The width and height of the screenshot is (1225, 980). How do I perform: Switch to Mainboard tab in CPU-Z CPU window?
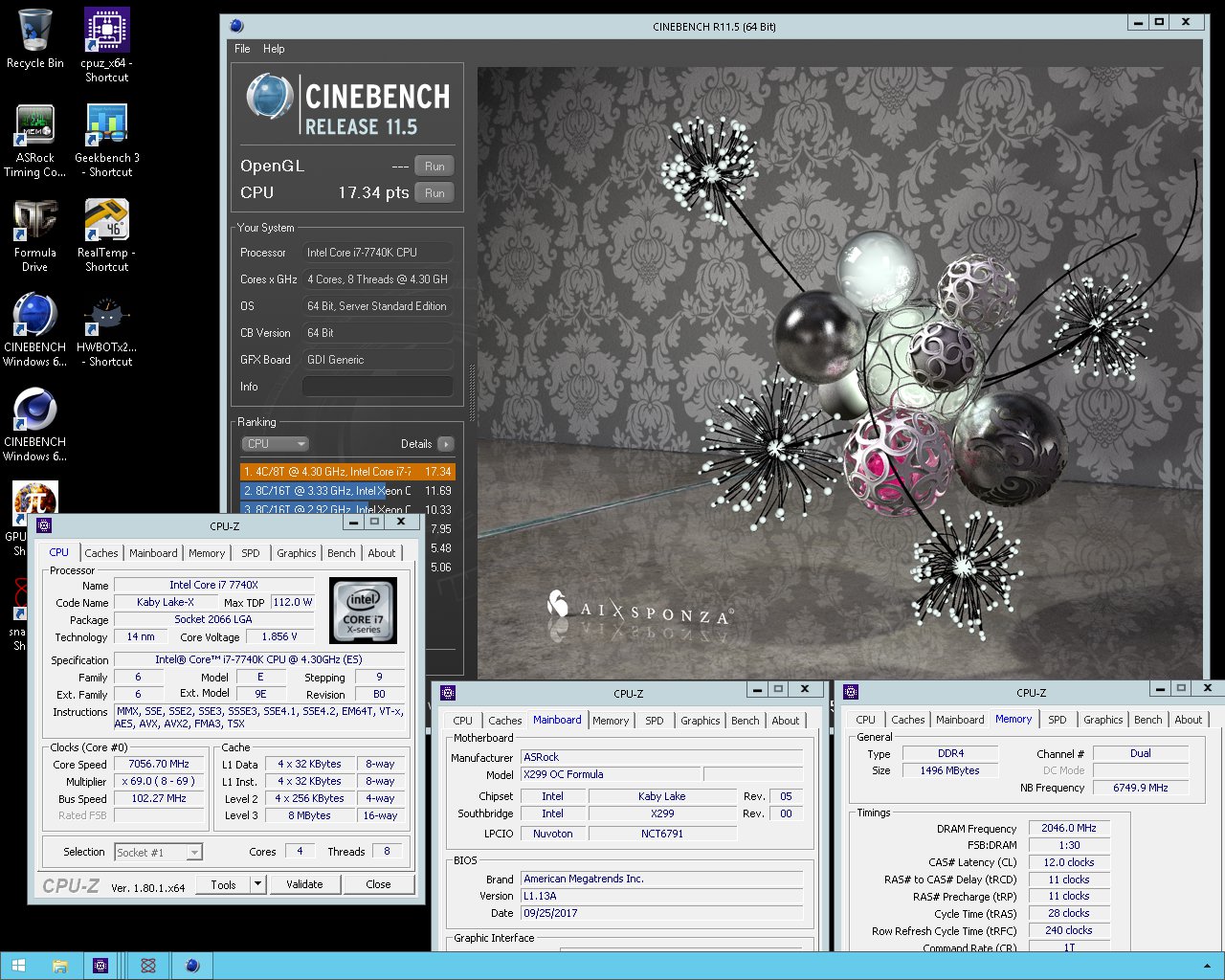click(153, 553)
